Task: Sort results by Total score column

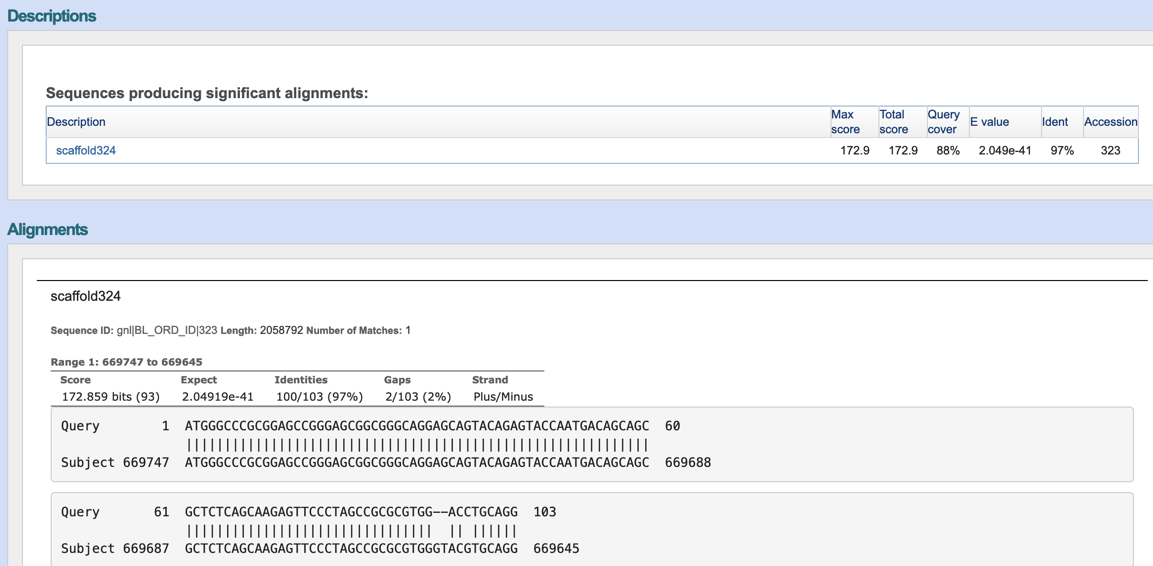Action: click(893, 122)
